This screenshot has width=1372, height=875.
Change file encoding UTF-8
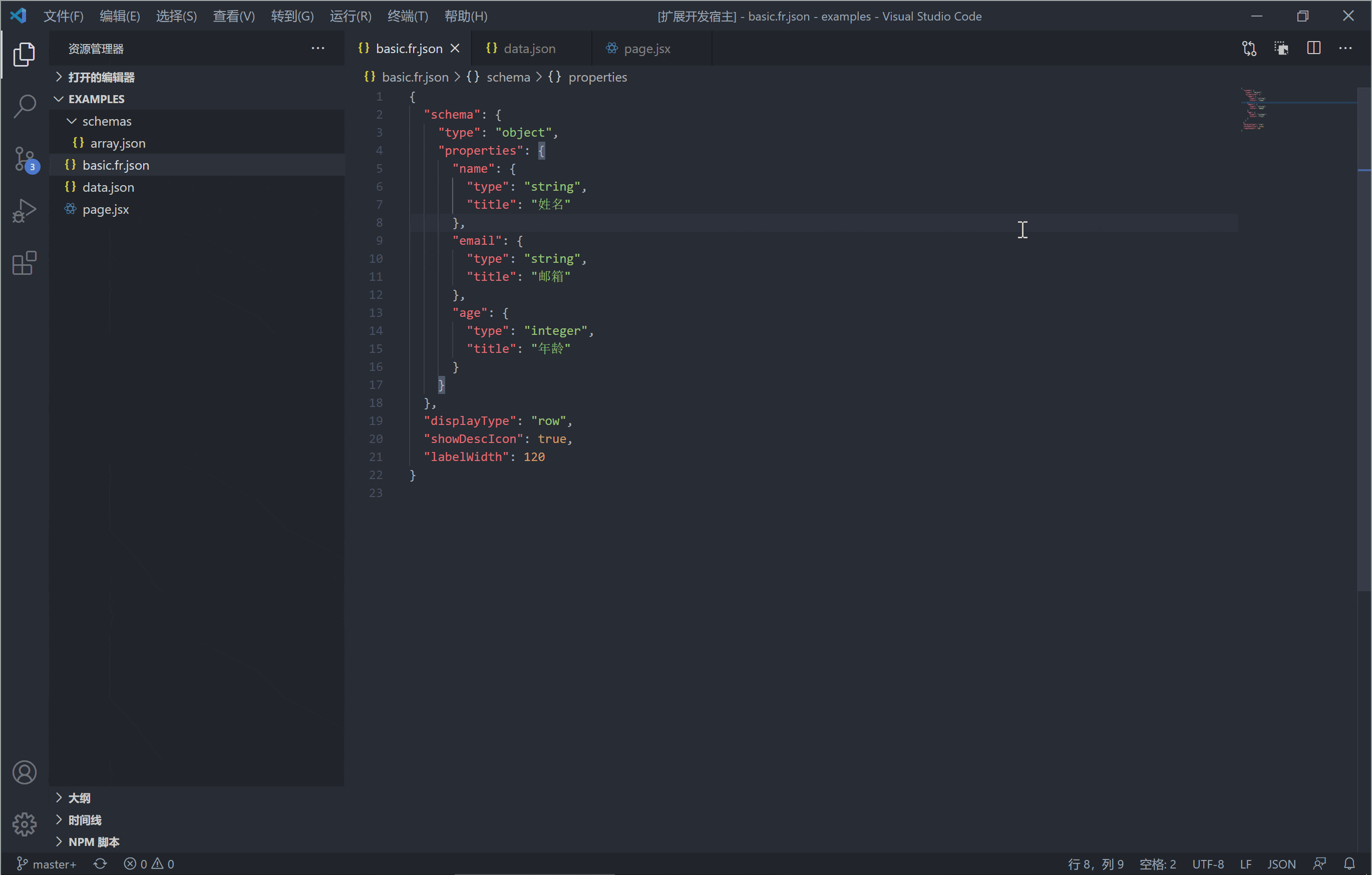[1207, 863]
